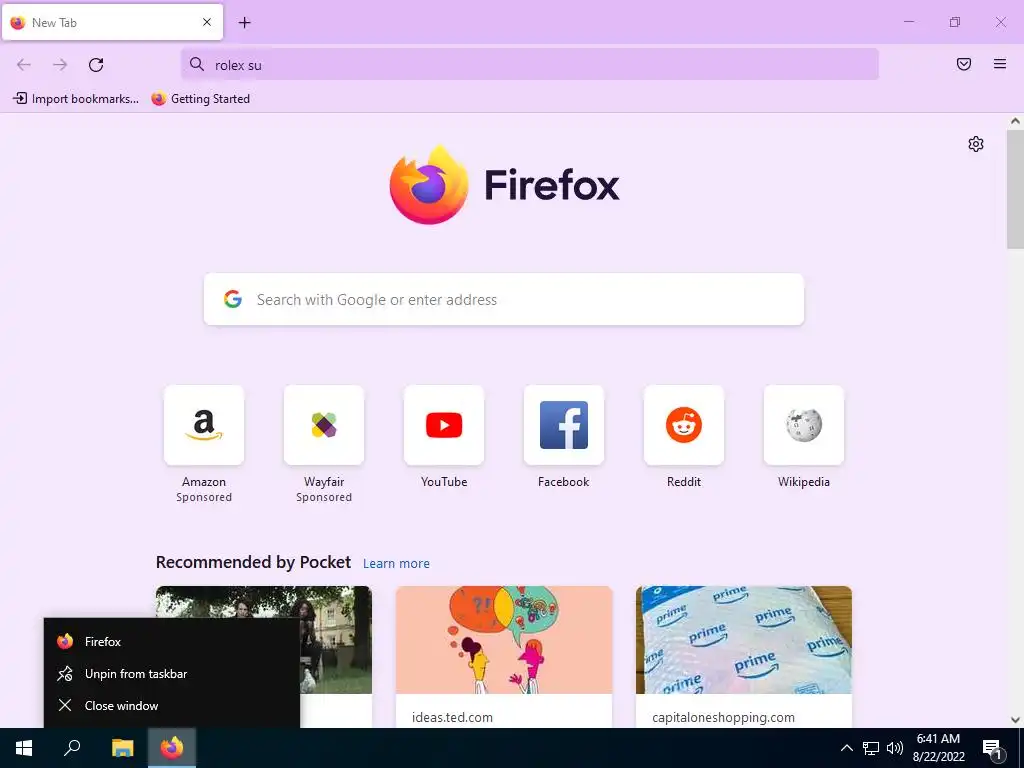Go back one page

coord(24,65)
